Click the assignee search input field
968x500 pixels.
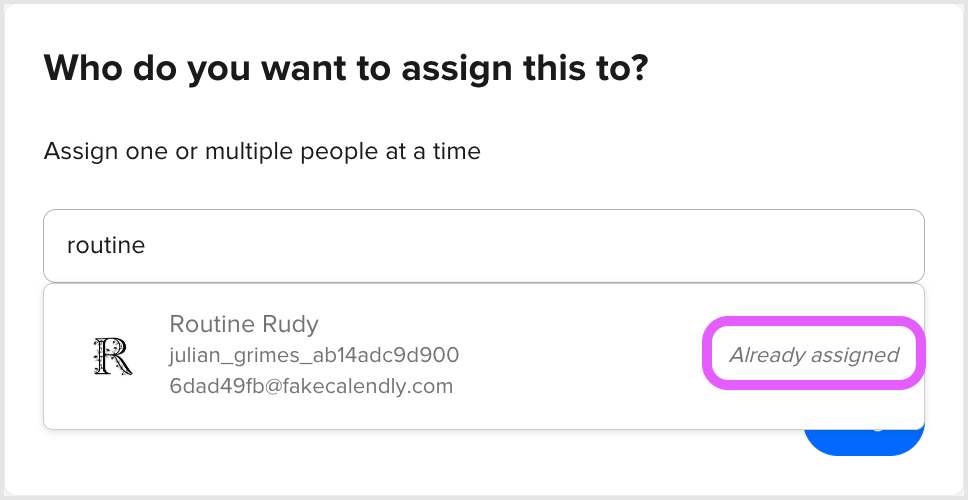483,246
